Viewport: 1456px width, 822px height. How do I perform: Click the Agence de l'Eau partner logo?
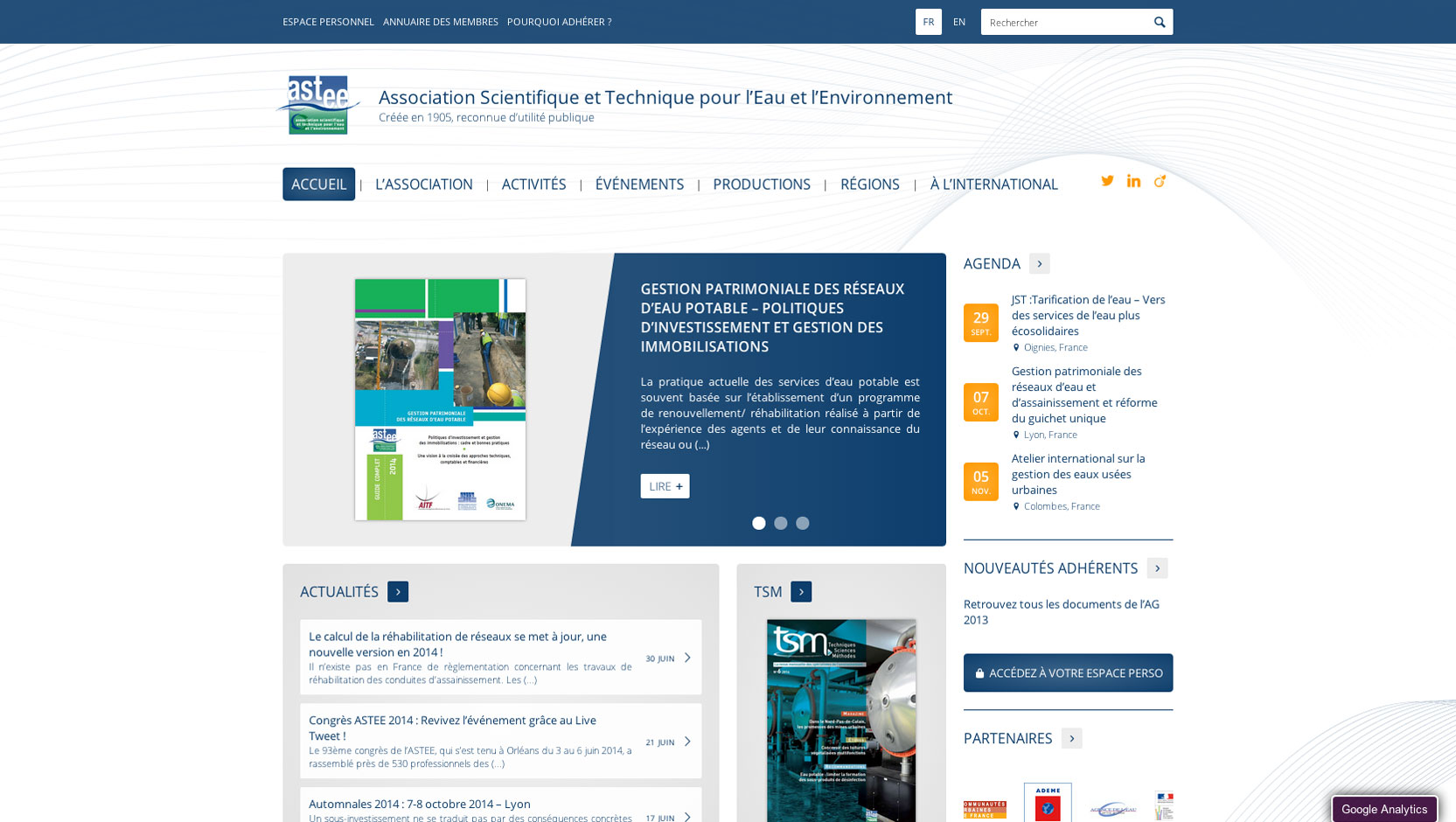(x=1113, y=810)
